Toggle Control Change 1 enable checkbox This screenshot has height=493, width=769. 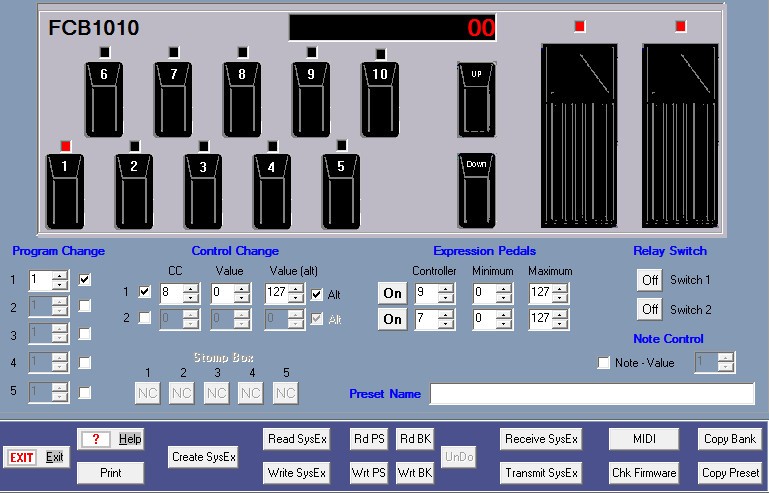(x=145, y=292)
